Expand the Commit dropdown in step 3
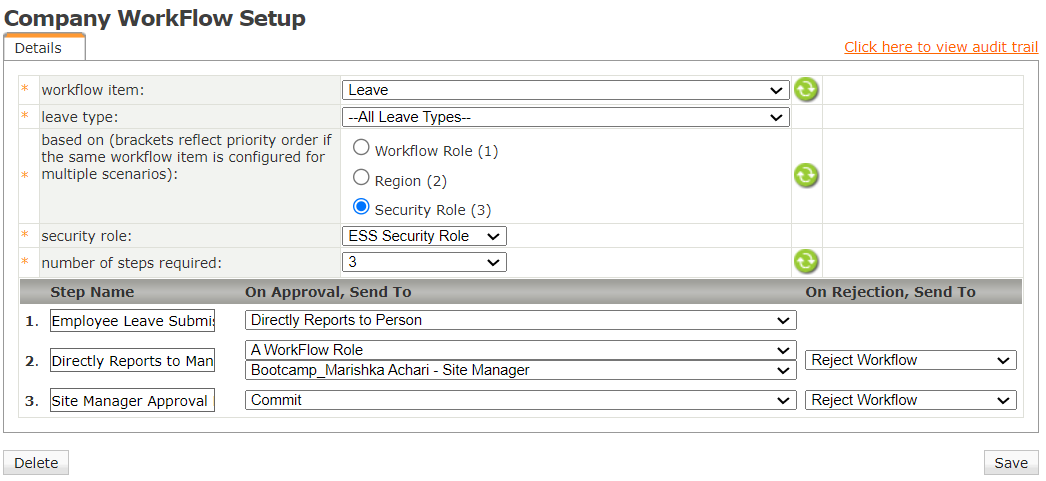This screenshot has width=1046, height=481. pyautogui.click(x=520, y=400)
